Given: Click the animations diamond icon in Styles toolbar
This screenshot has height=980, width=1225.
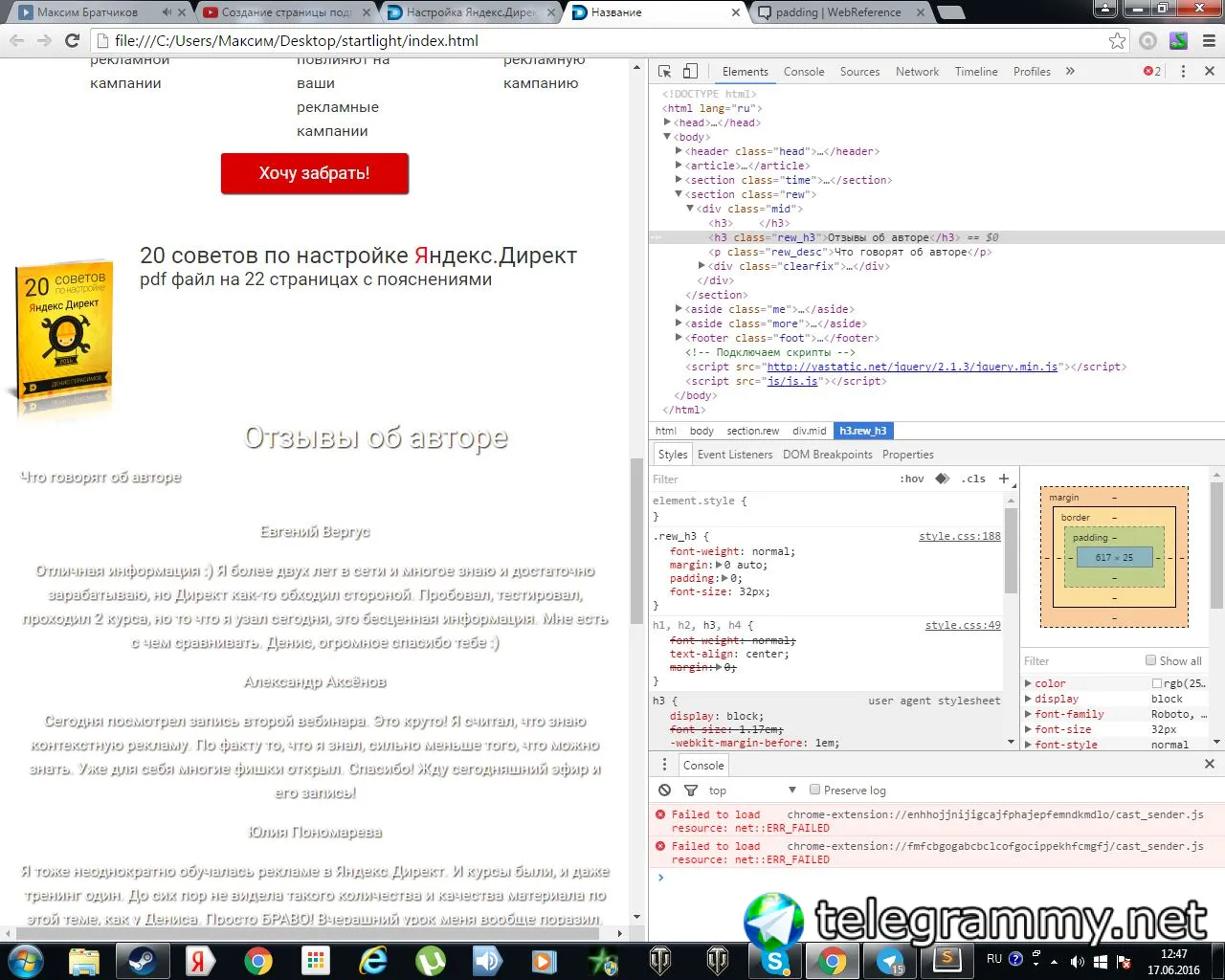Looking at the screenshot, I should [943, 479].
